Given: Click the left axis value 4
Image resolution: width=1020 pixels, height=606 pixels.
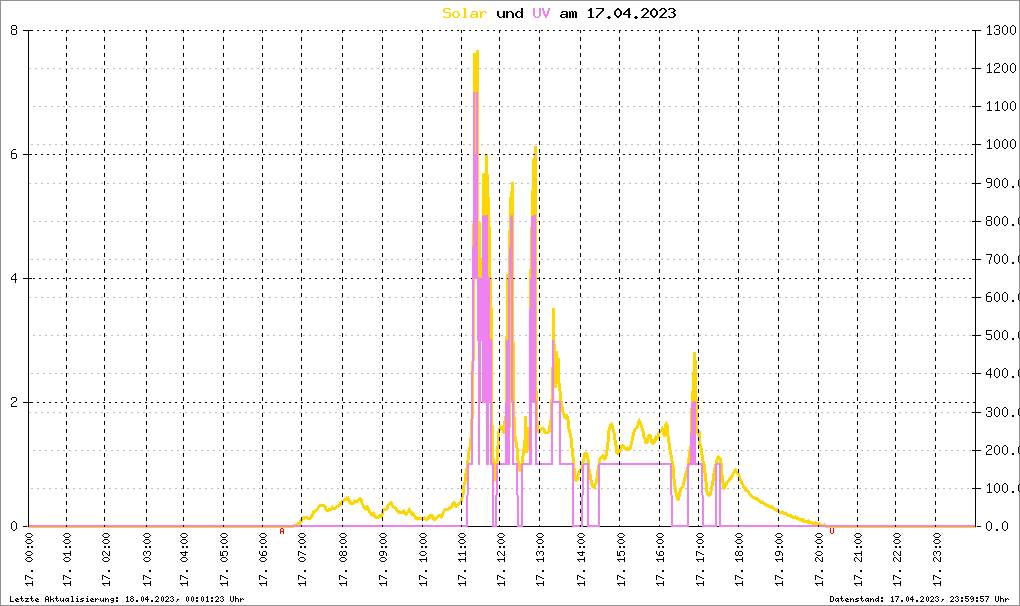Looking at the screenshot, I should [x=14, y=278].
